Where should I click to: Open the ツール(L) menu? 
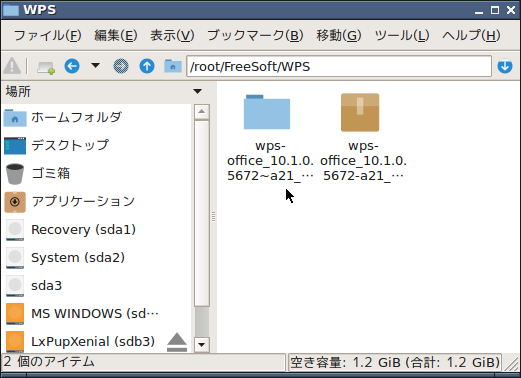(402, 35)
